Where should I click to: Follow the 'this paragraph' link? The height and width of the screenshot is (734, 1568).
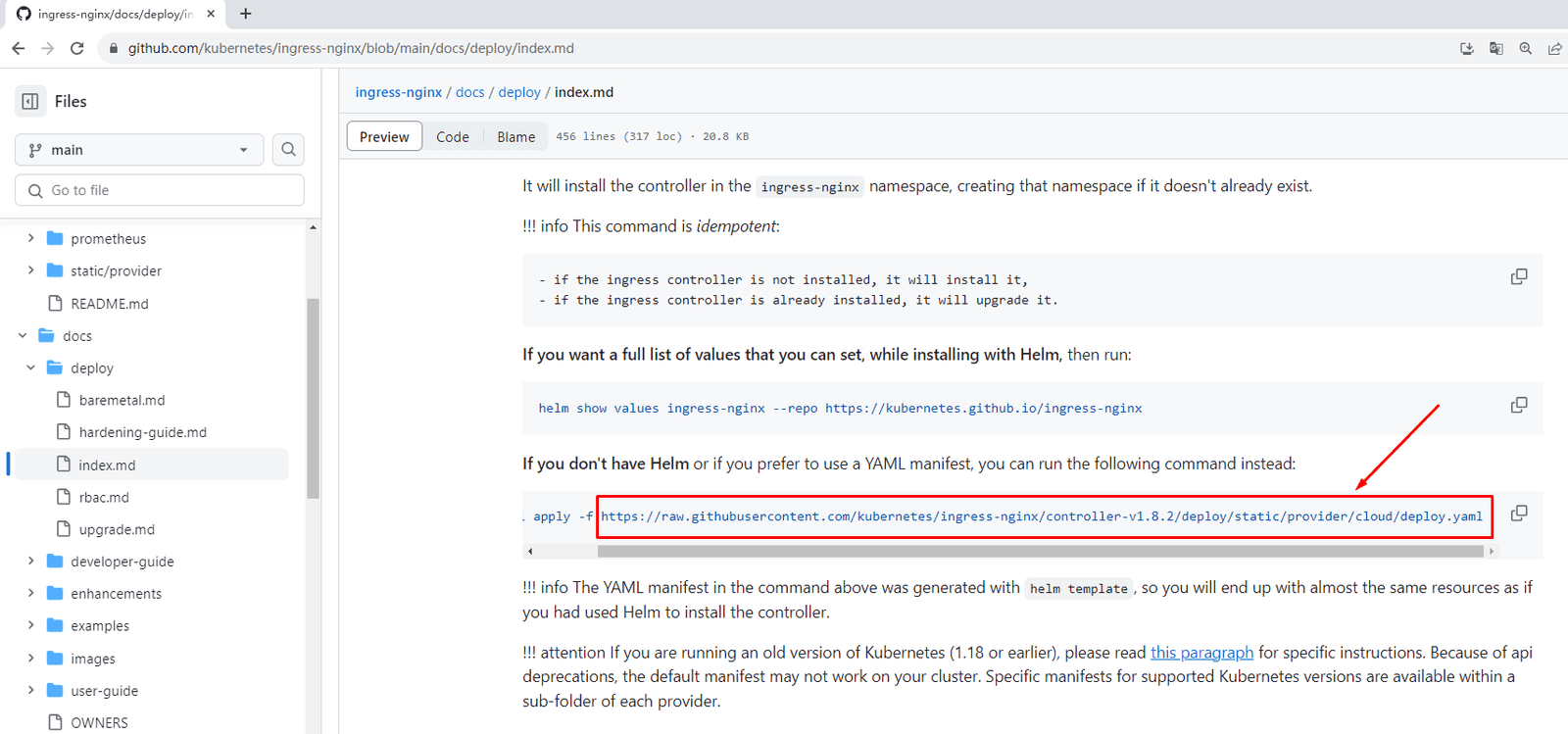(1202, 653)
